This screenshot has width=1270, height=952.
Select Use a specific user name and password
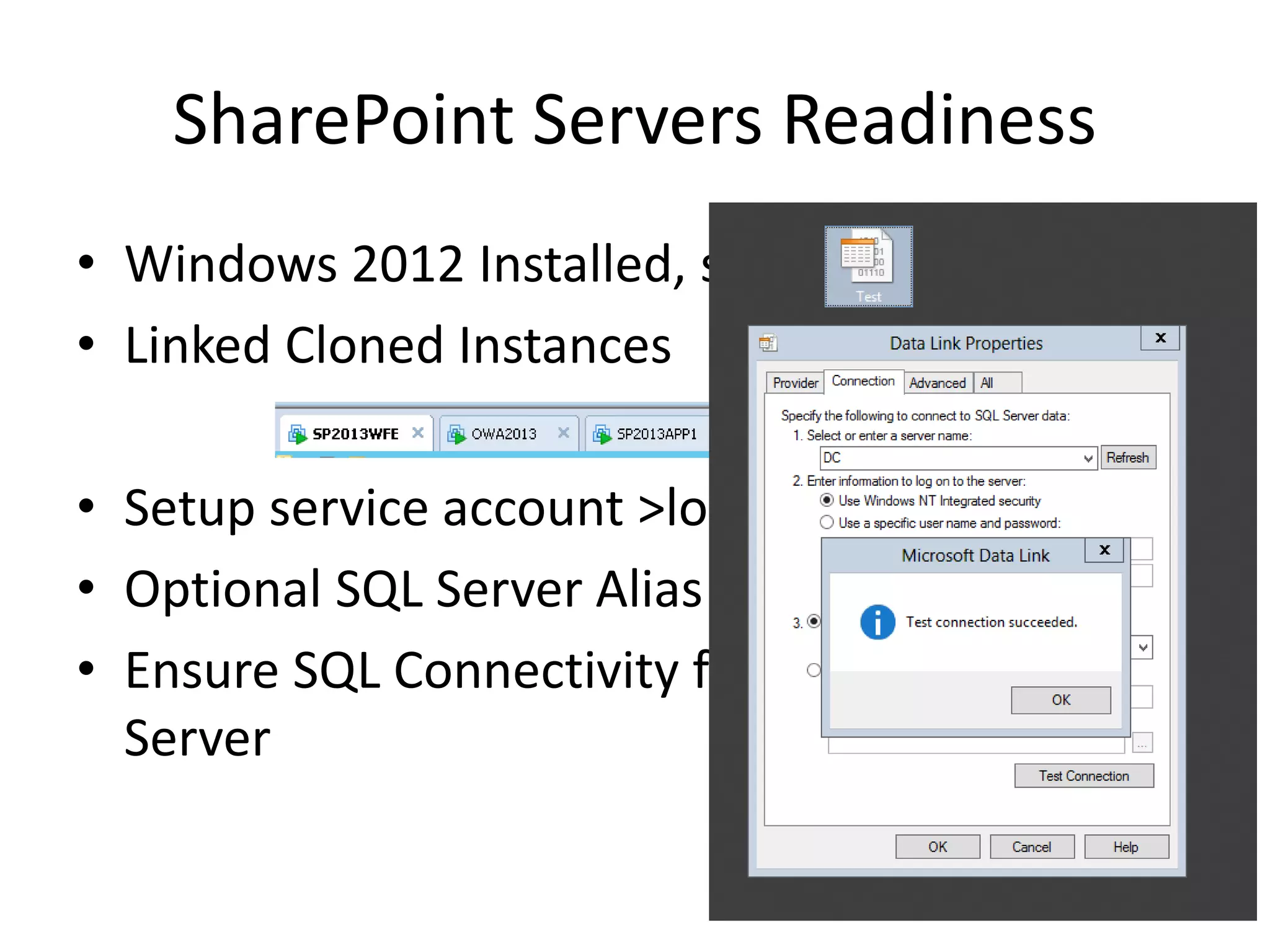[827, 522]
